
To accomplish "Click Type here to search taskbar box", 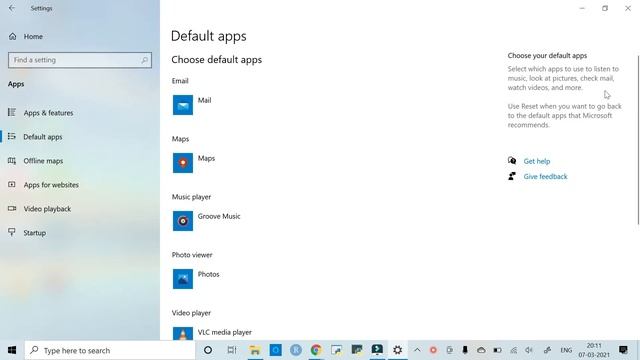I will (x=110, y=350).
